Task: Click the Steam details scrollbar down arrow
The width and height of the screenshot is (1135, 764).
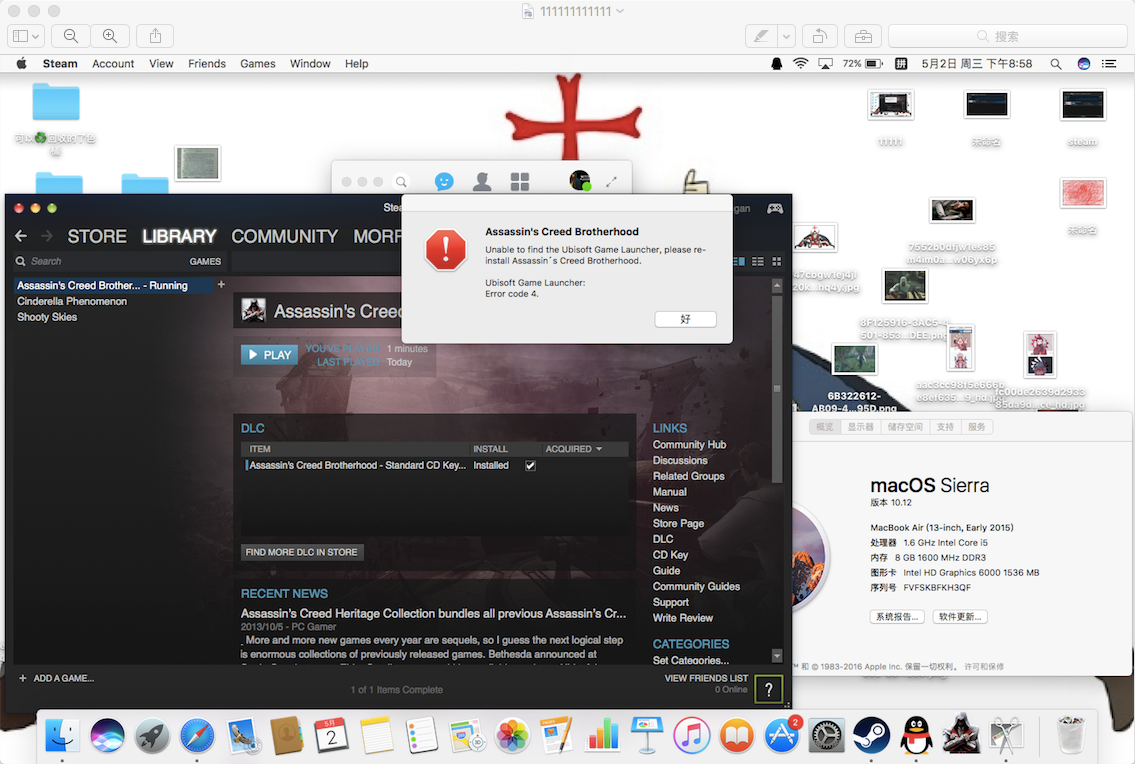Action: click(x=777, y=656)
